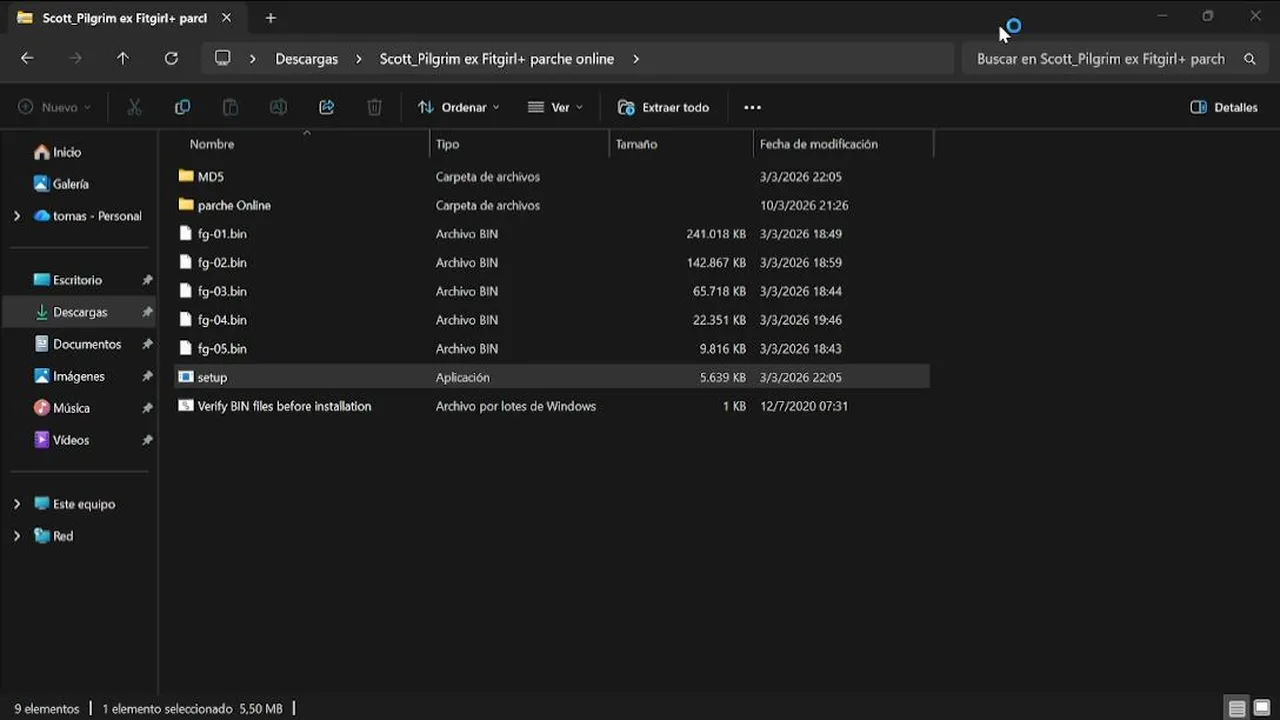Click Extraer todo button

664,107
